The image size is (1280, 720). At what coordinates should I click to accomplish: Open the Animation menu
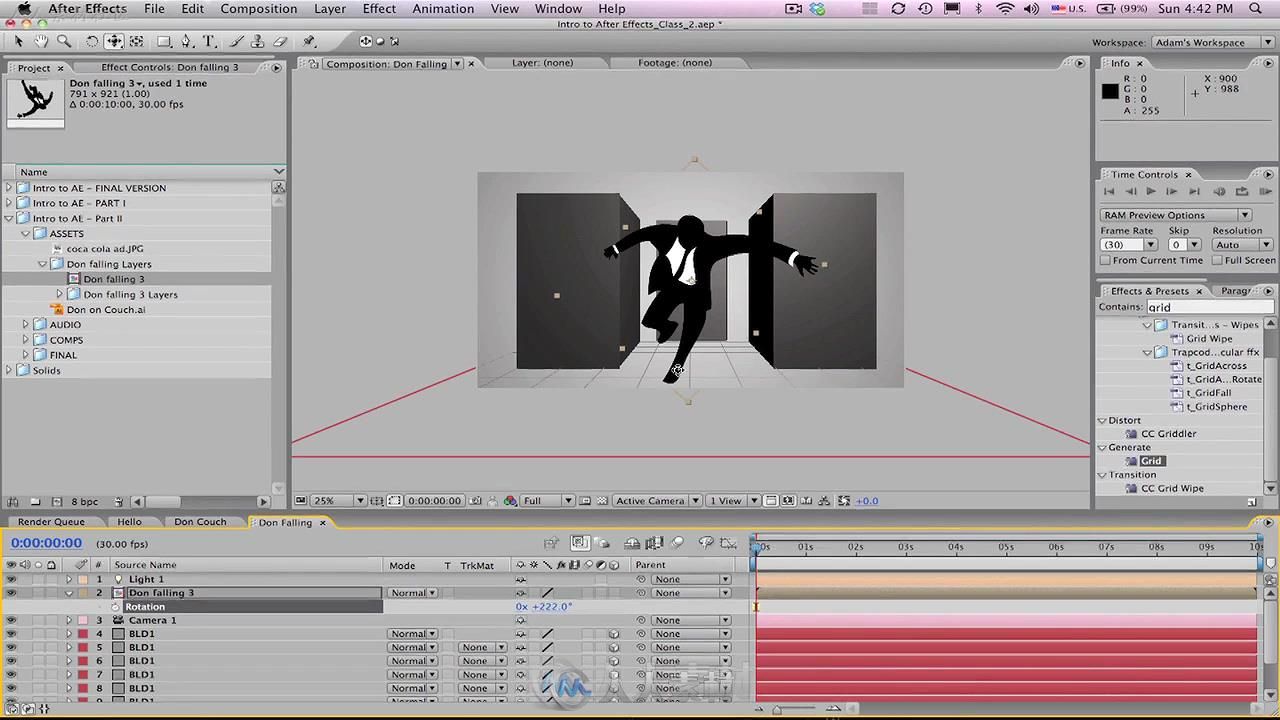(x=443, y=9)
